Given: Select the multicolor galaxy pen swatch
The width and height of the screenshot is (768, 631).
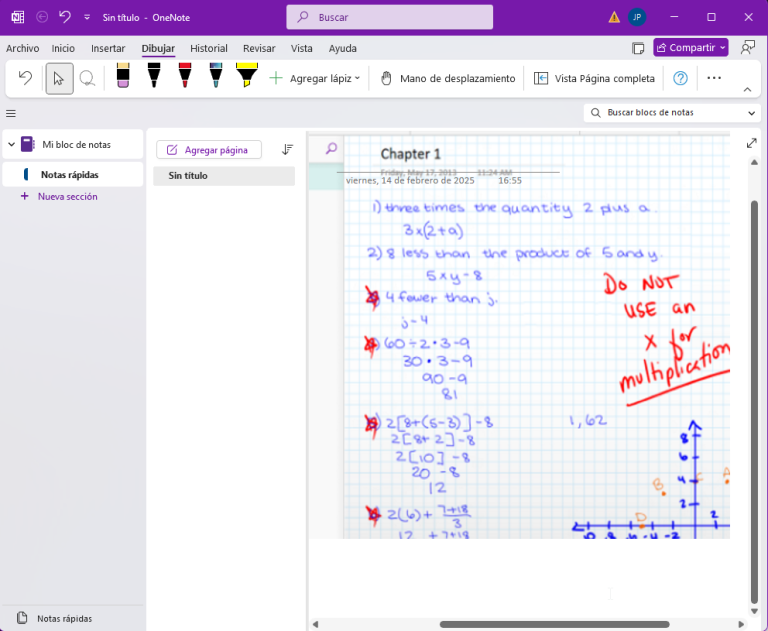Looking at the screenshot, I should coord(215,76).
